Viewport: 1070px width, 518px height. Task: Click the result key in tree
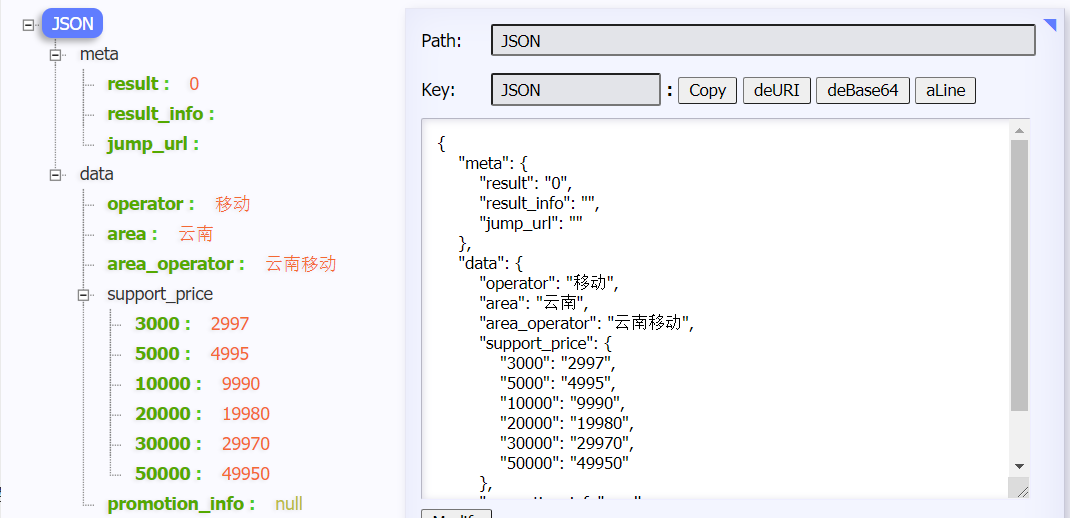coord(138,84)
